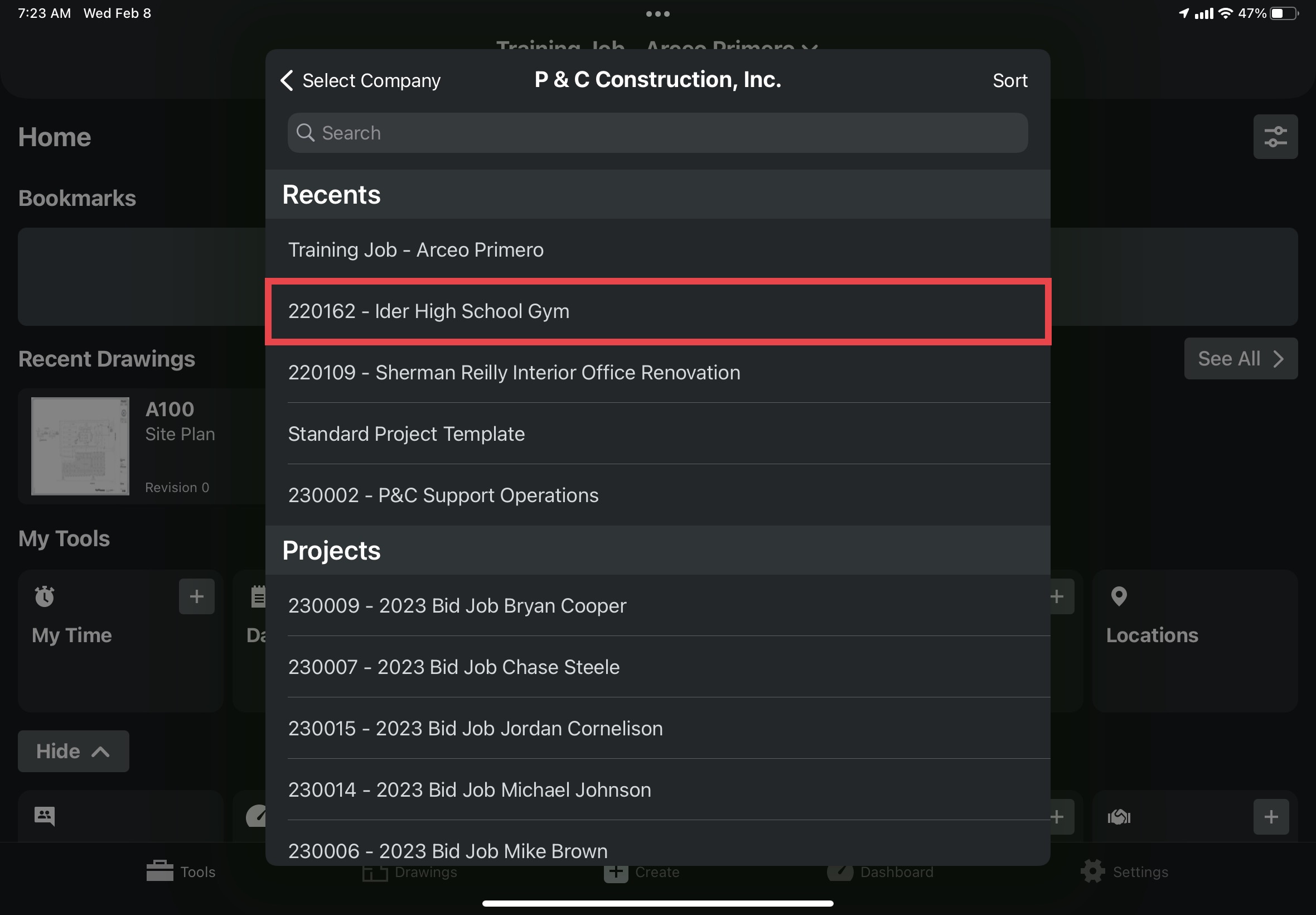
Task: Tap the meetings people icon
Action: [x=45, y=816]
